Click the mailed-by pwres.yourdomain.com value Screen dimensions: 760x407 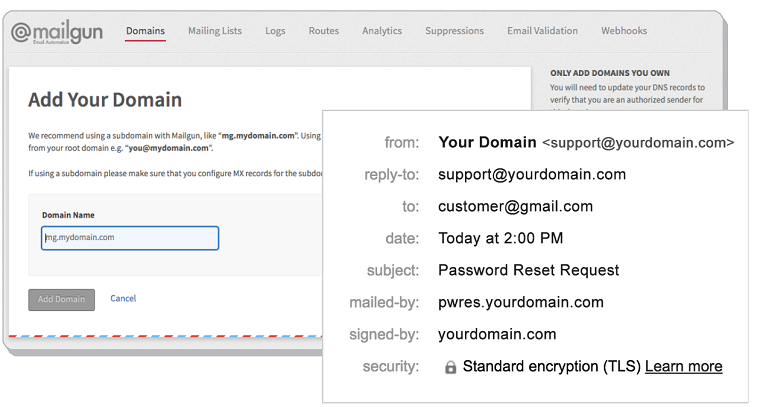[x=521, y=302]
